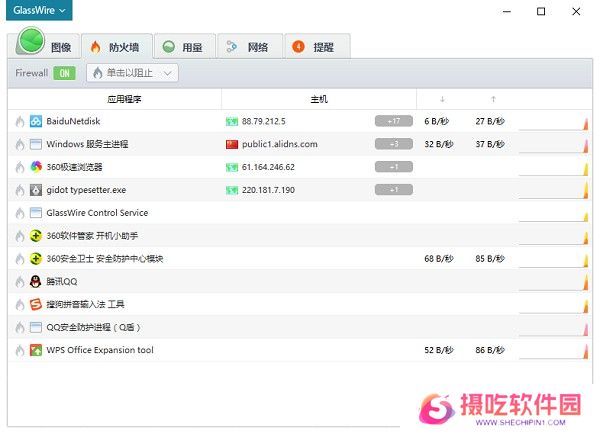Screen dimensions: 600x434
Task: Expand the +3 hosts badge for Windows 服务主进程
Action: pyautogui.click(x=394, y=144)
